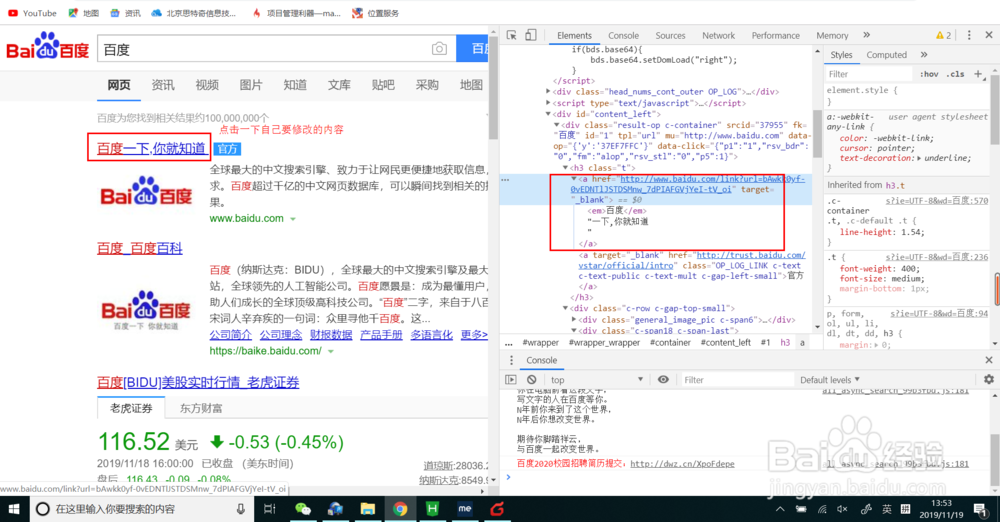
Task: Open the 位置服务 bookmark
Action: [376, 13]
